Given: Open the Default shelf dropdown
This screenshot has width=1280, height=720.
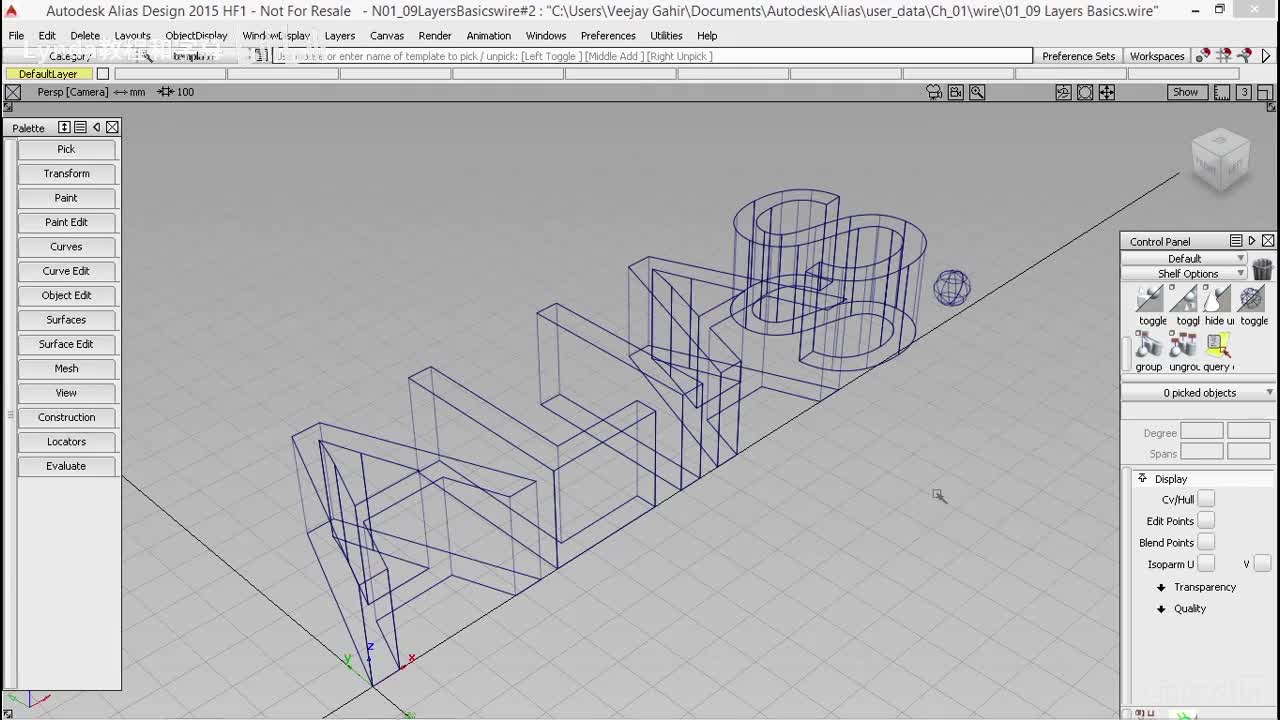Looking at the screenshot, I should (x=1185, y=258).
